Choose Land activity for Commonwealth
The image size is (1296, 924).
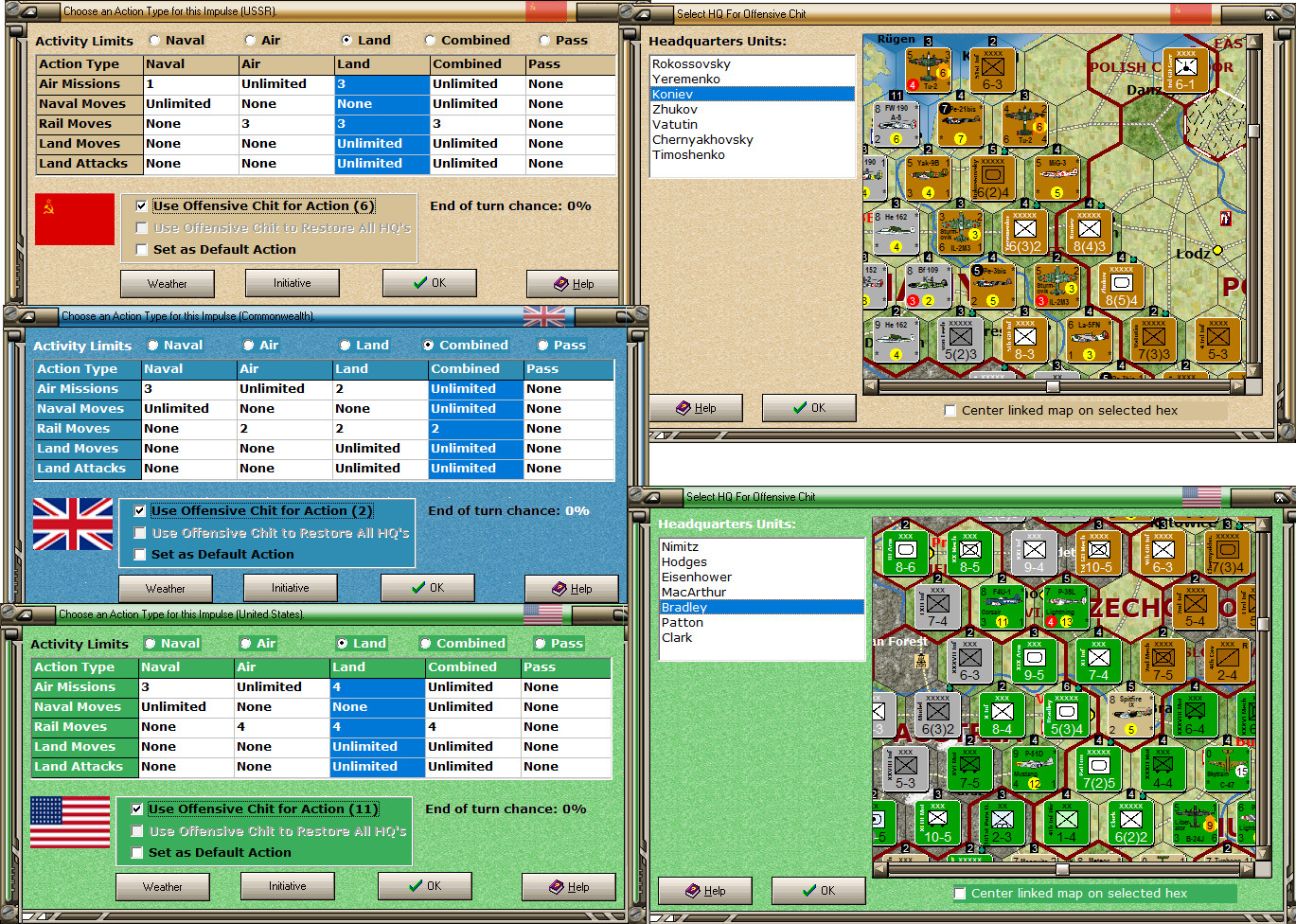pyautogui.click(x=364, y=346)
